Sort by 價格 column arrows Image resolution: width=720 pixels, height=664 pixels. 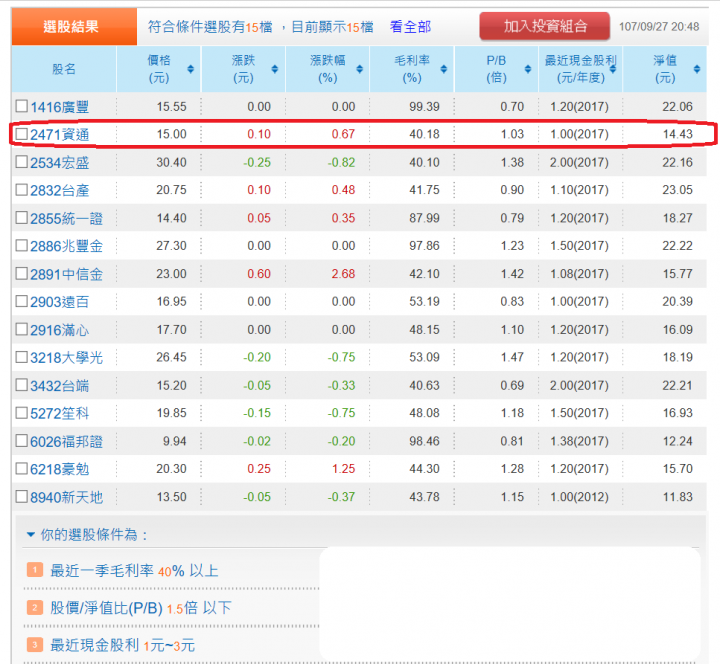click(191, 69)
